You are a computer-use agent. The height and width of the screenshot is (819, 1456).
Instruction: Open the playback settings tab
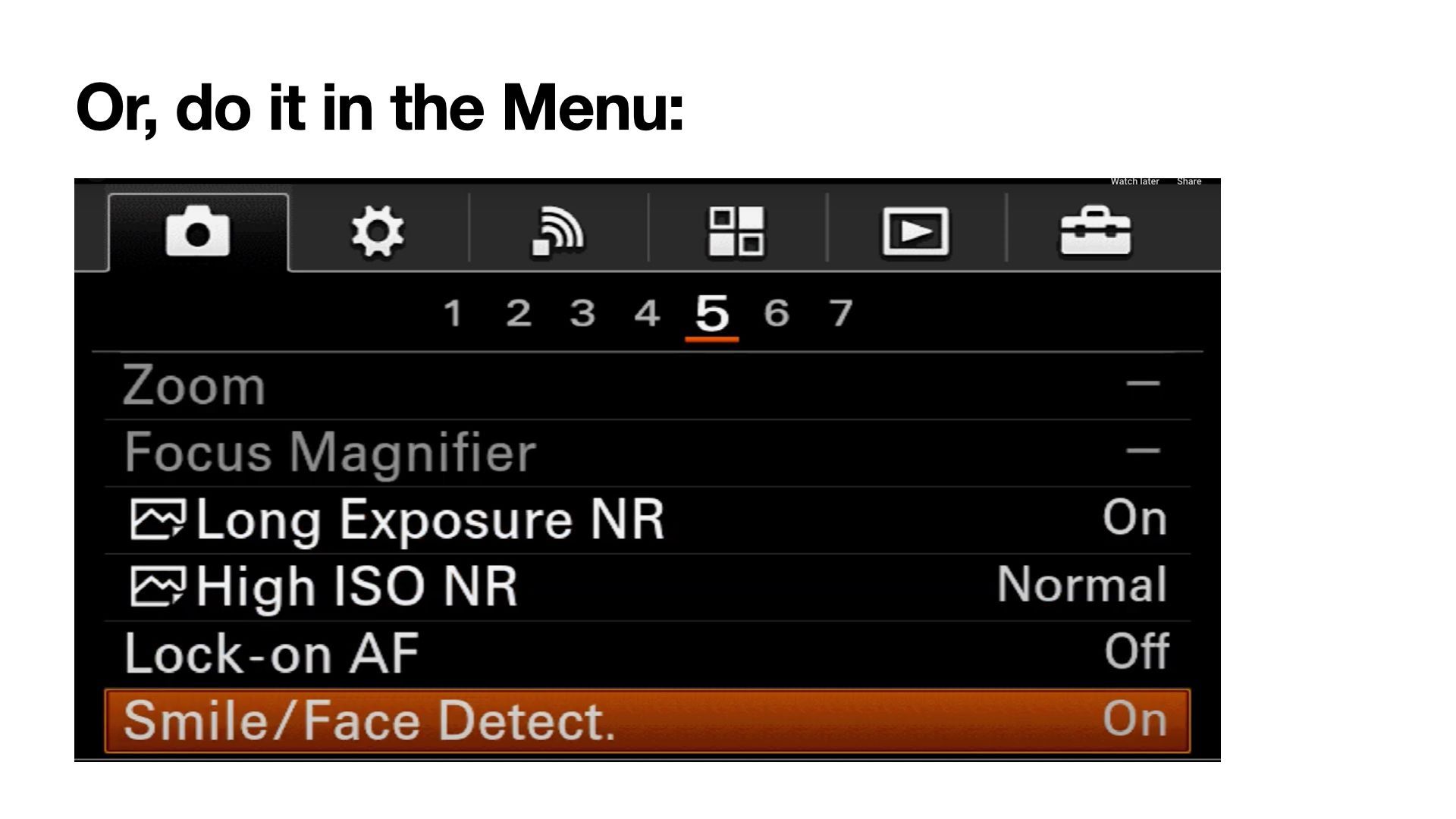[915, 231]
